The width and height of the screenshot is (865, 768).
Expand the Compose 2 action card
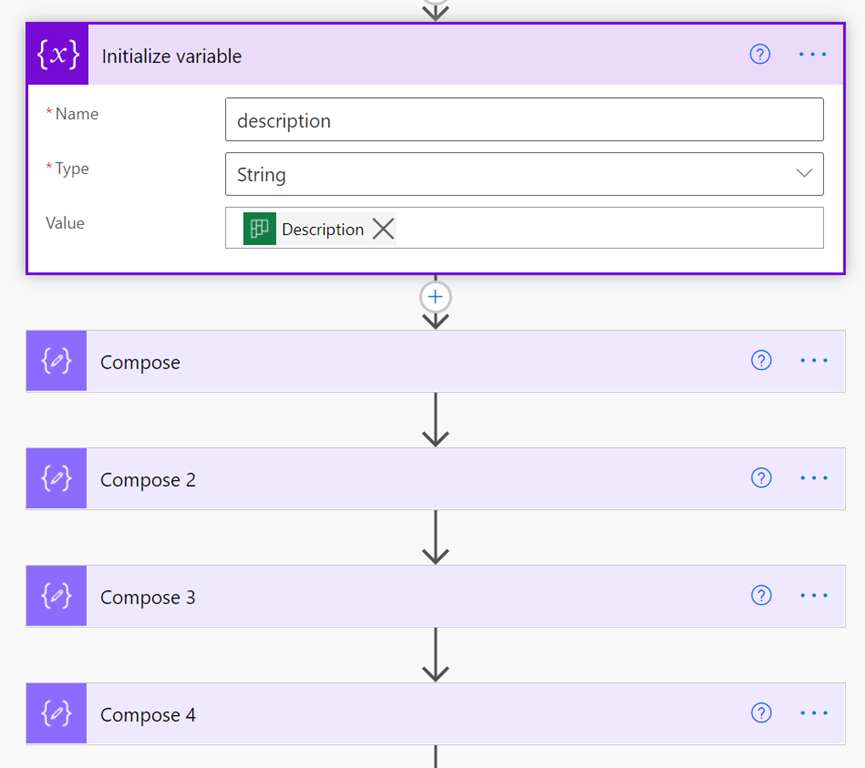coord(400,480)
